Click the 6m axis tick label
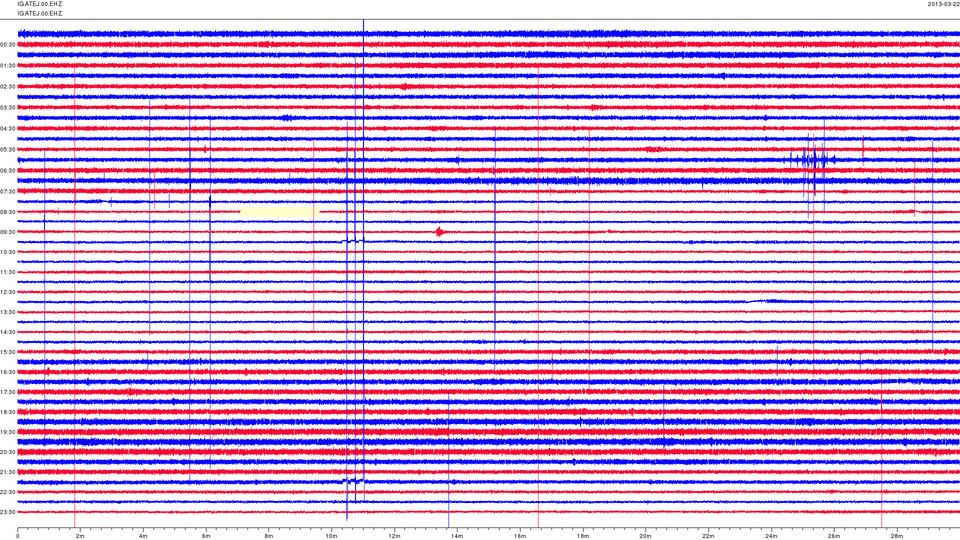Screen dimensions: 960x540 (x=206, y=536)
